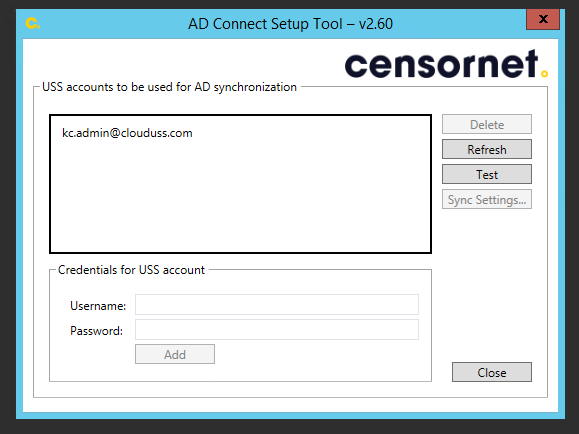Image resolution: width=579 pixels, height=434 pixels.
Task: Click the Password: label
Action: pos(96,331)
